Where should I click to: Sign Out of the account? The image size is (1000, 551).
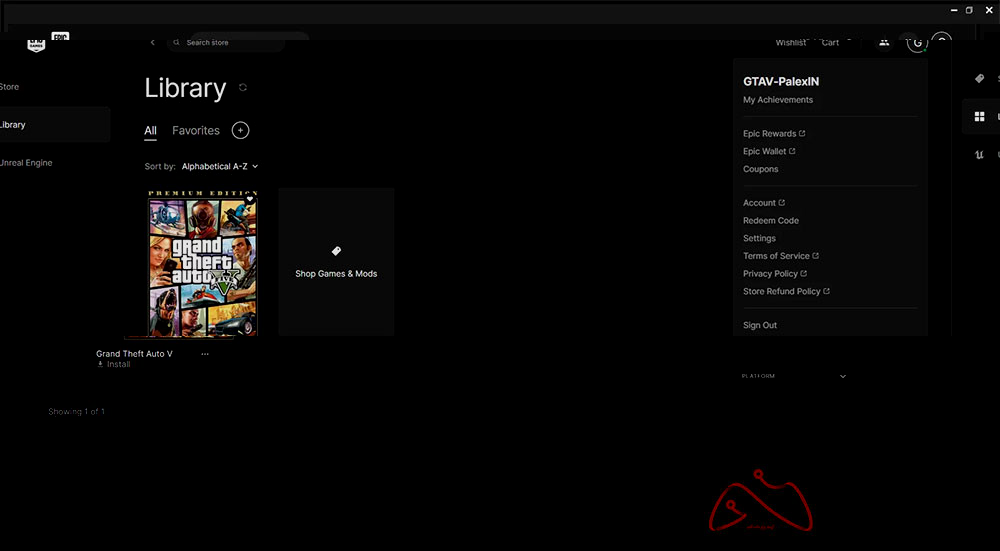pos(760,325)
